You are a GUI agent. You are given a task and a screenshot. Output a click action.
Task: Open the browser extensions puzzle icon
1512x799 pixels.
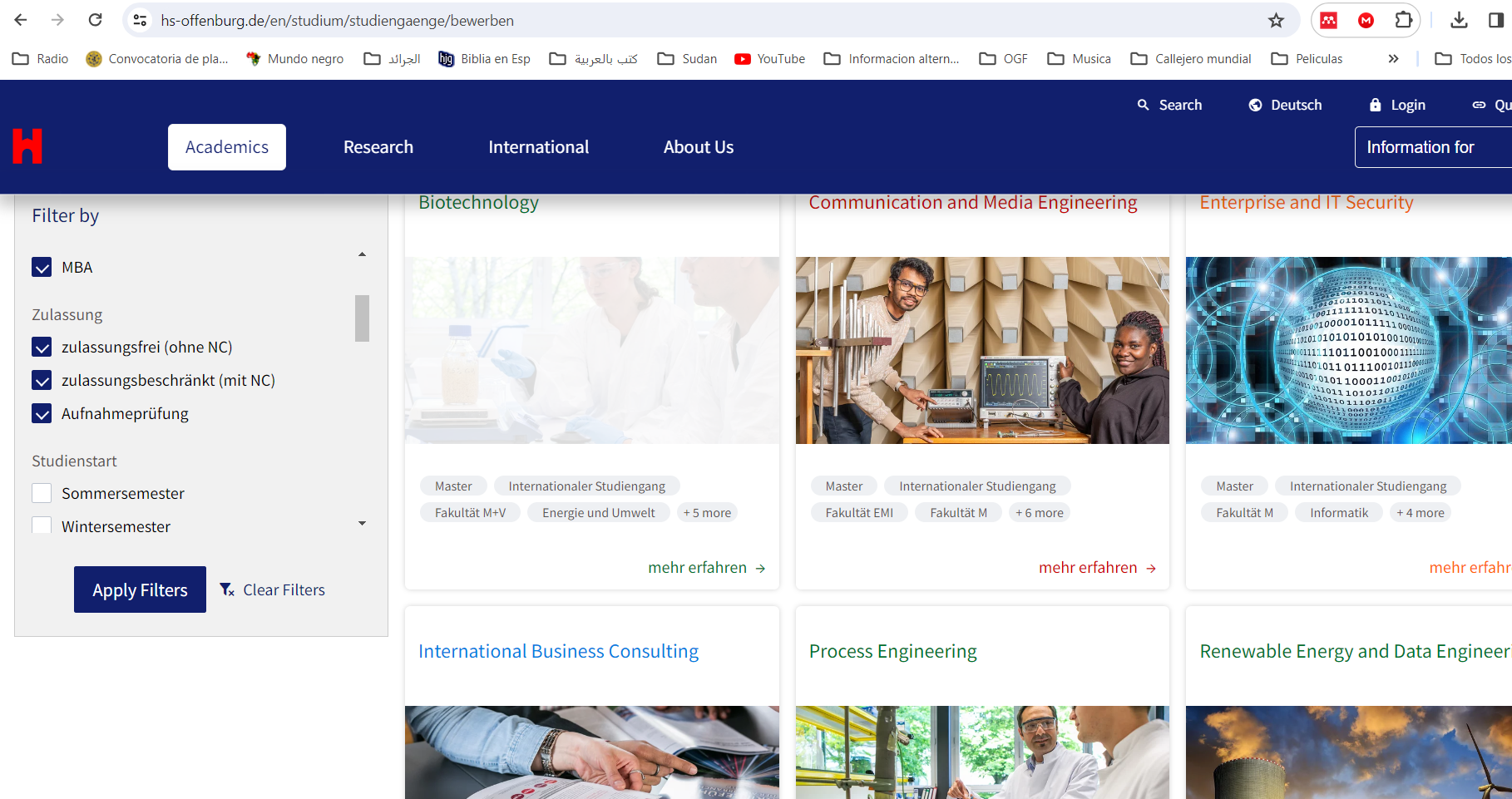pyautogui.click(x=1403, y=21)
